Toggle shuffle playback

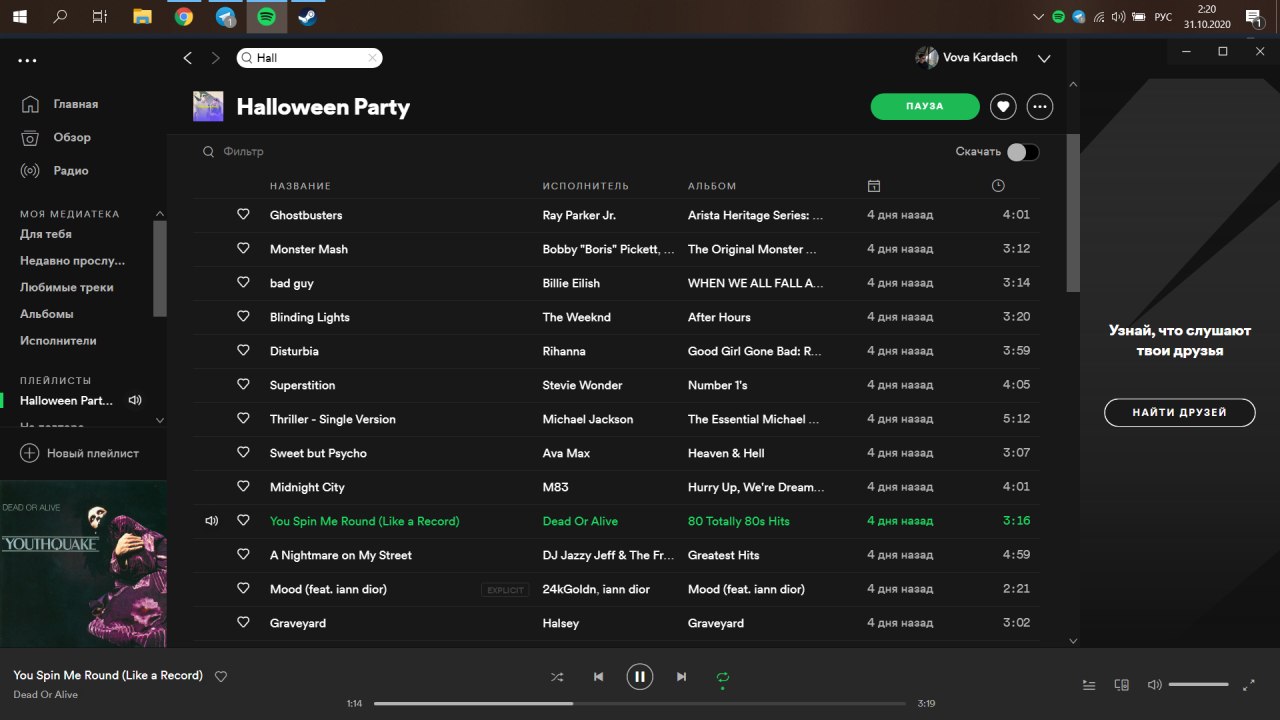coord(557,677)
